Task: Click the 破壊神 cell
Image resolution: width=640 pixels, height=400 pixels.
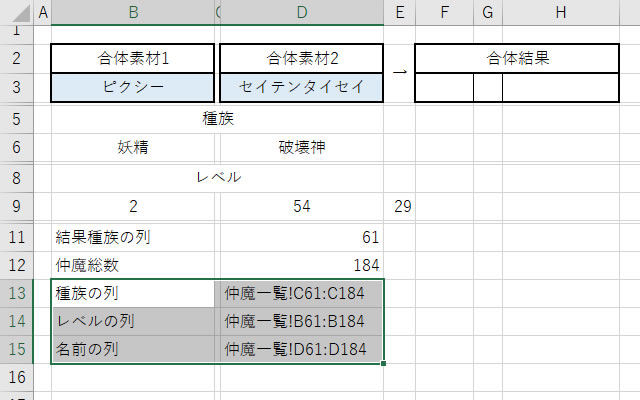Action: [302, 147]
